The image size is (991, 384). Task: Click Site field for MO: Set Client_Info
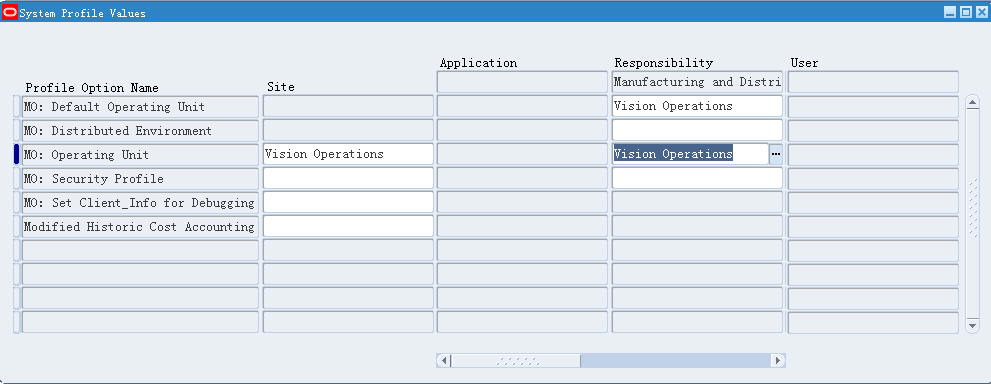(348, 202)
